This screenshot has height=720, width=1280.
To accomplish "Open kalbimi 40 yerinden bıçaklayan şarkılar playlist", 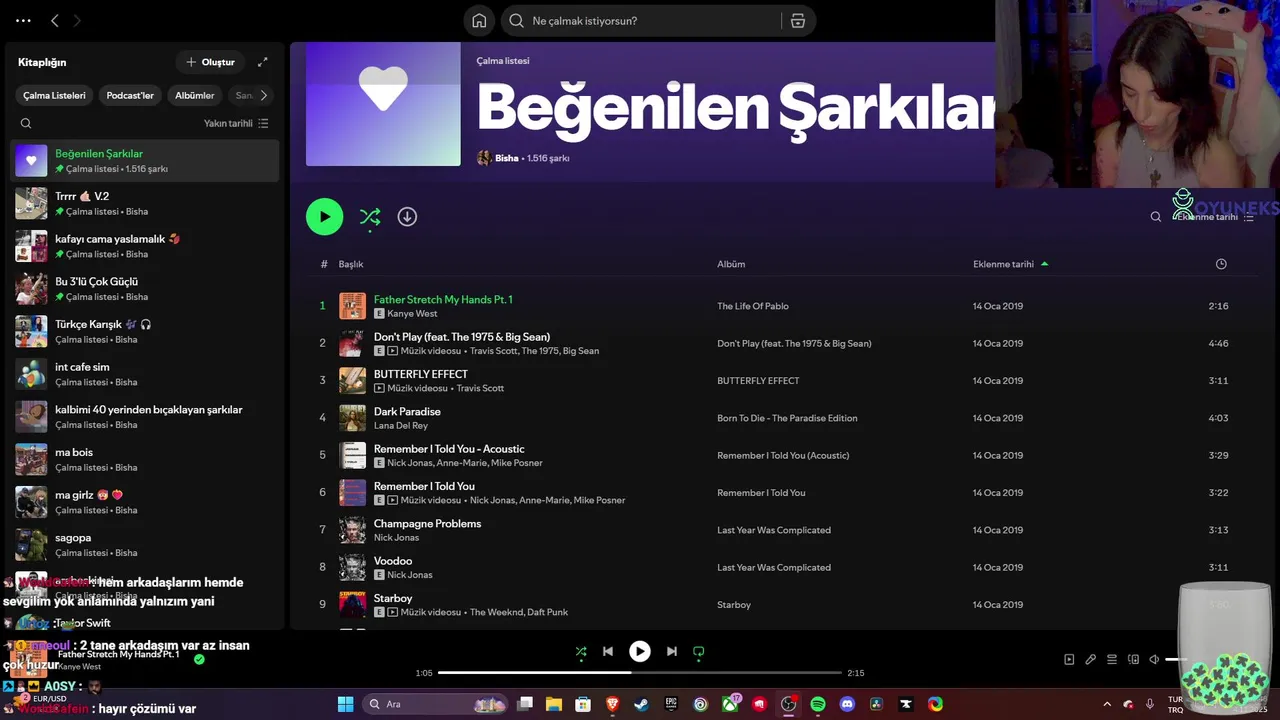I will coord(145,417).
